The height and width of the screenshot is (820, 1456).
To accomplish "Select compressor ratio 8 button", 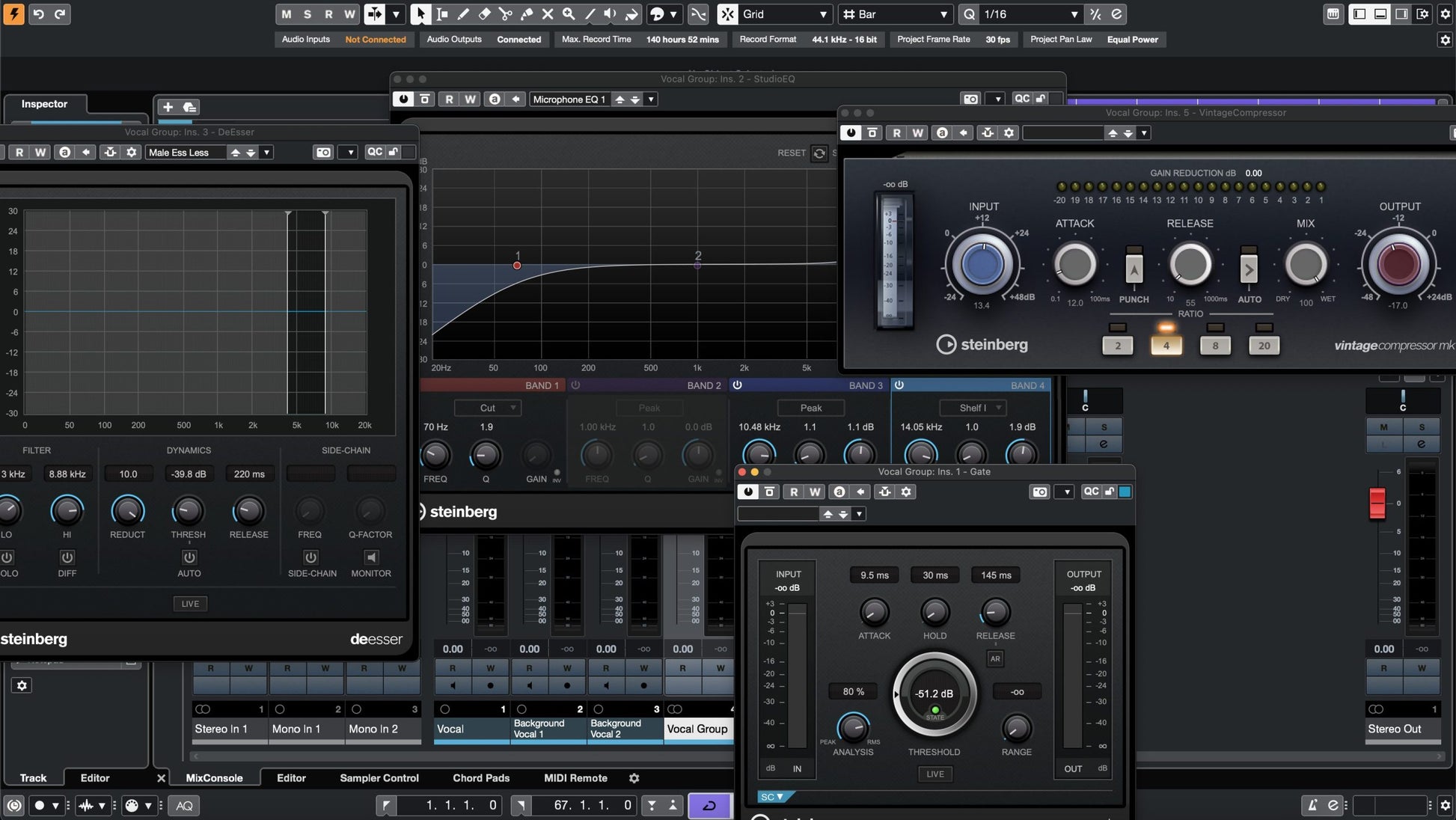I will click(1214, 346).
